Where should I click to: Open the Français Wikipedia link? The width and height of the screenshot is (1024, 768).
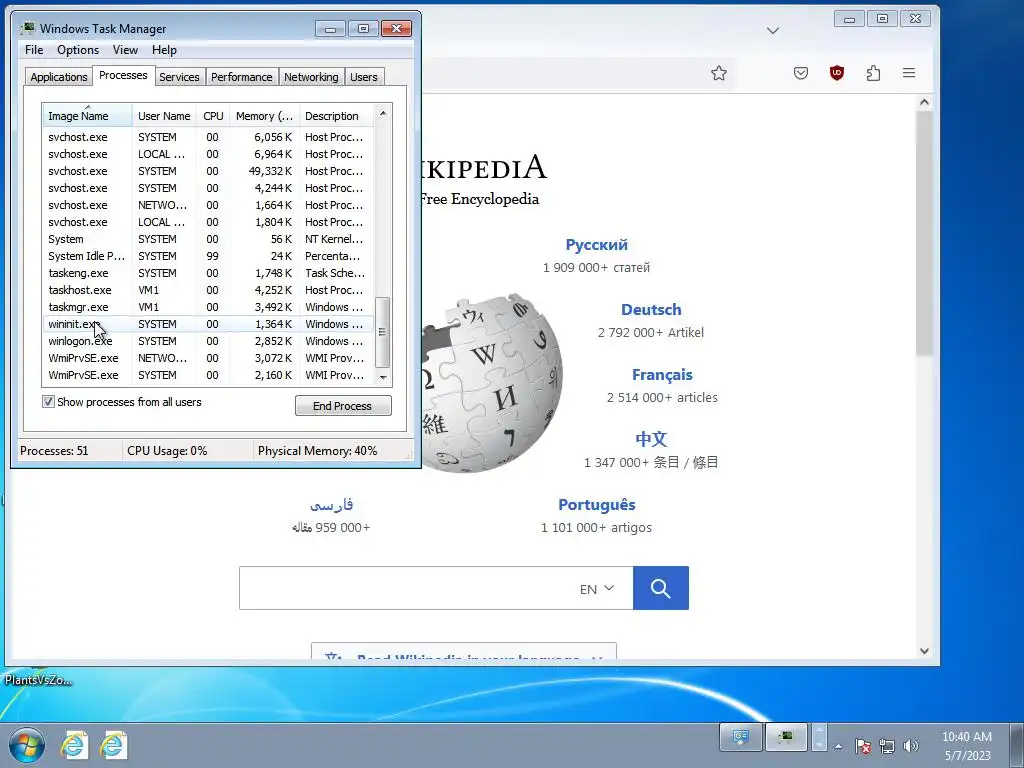662,375
